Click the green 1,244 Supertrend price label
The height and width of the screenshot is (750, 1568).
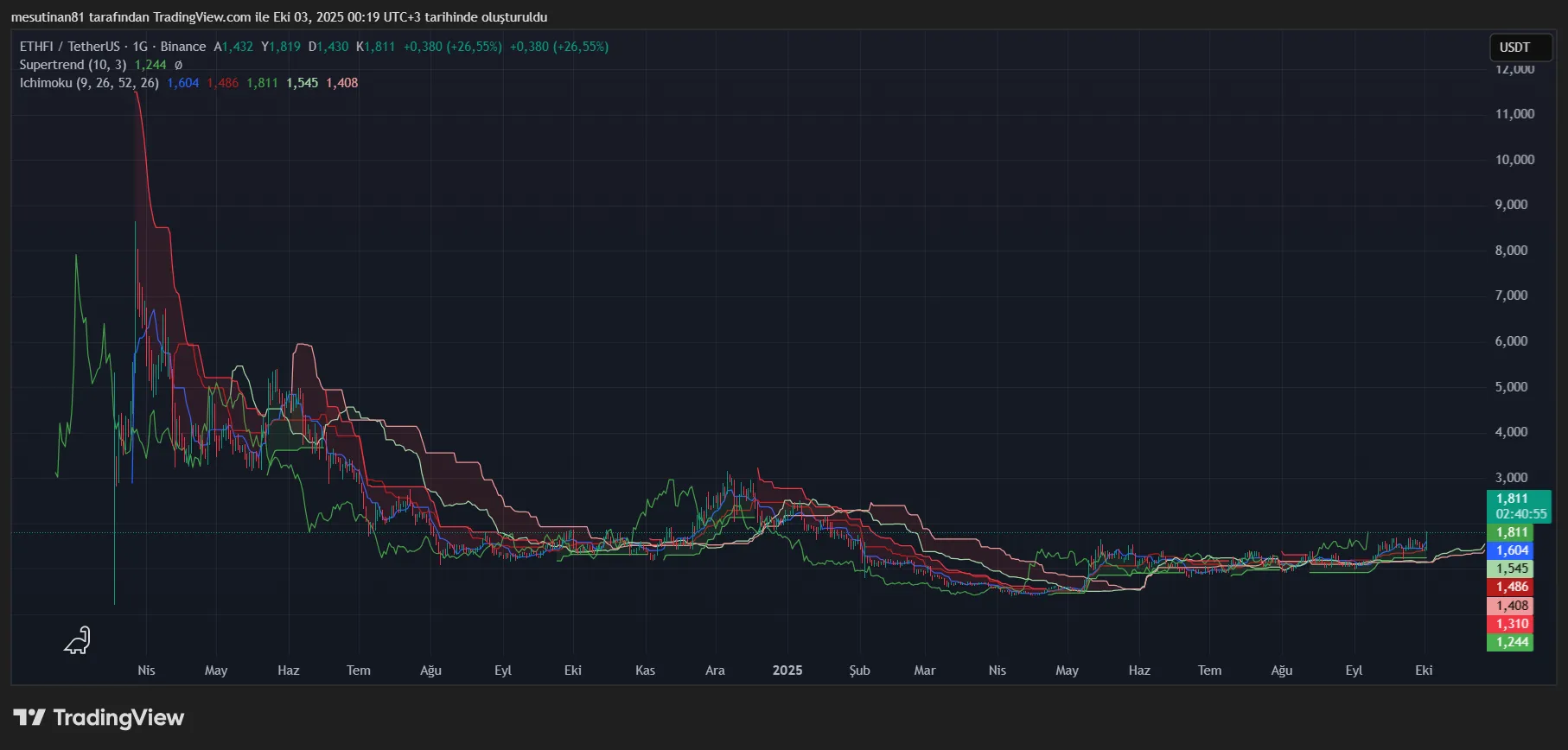coord(1511,642)
